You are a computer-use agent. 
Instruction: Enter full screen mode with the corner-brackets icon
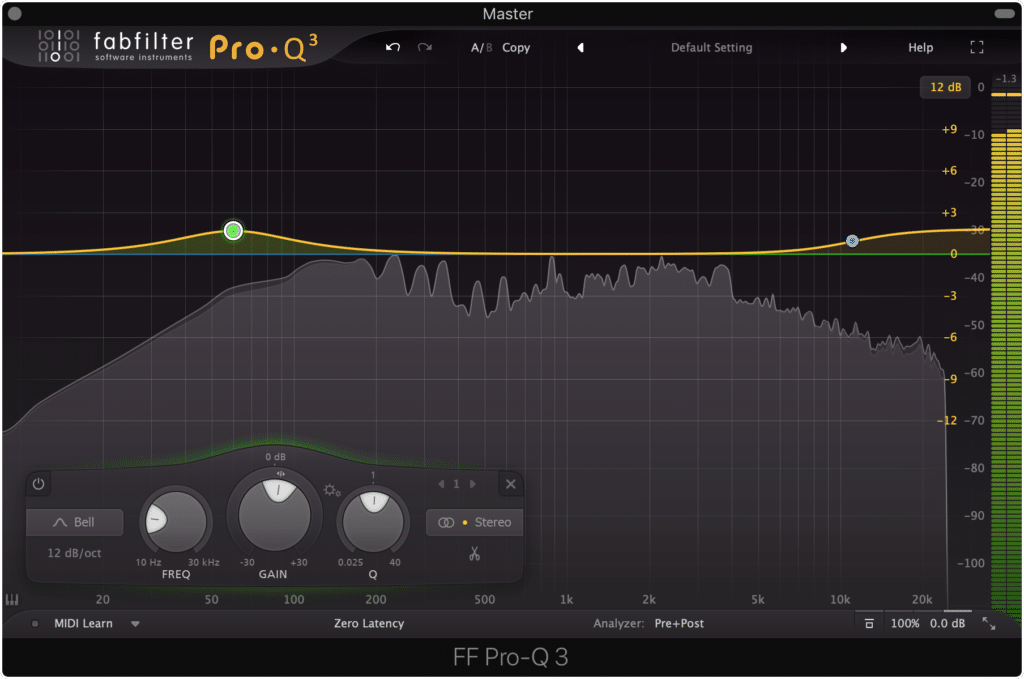click(976, 47)
